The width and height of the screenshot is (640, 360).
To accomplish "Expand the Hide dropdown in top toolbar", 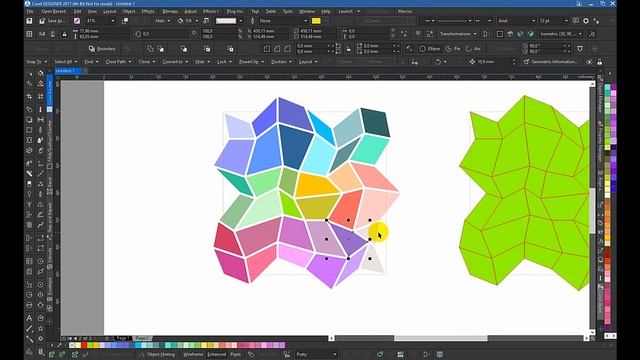I will 202,62.
